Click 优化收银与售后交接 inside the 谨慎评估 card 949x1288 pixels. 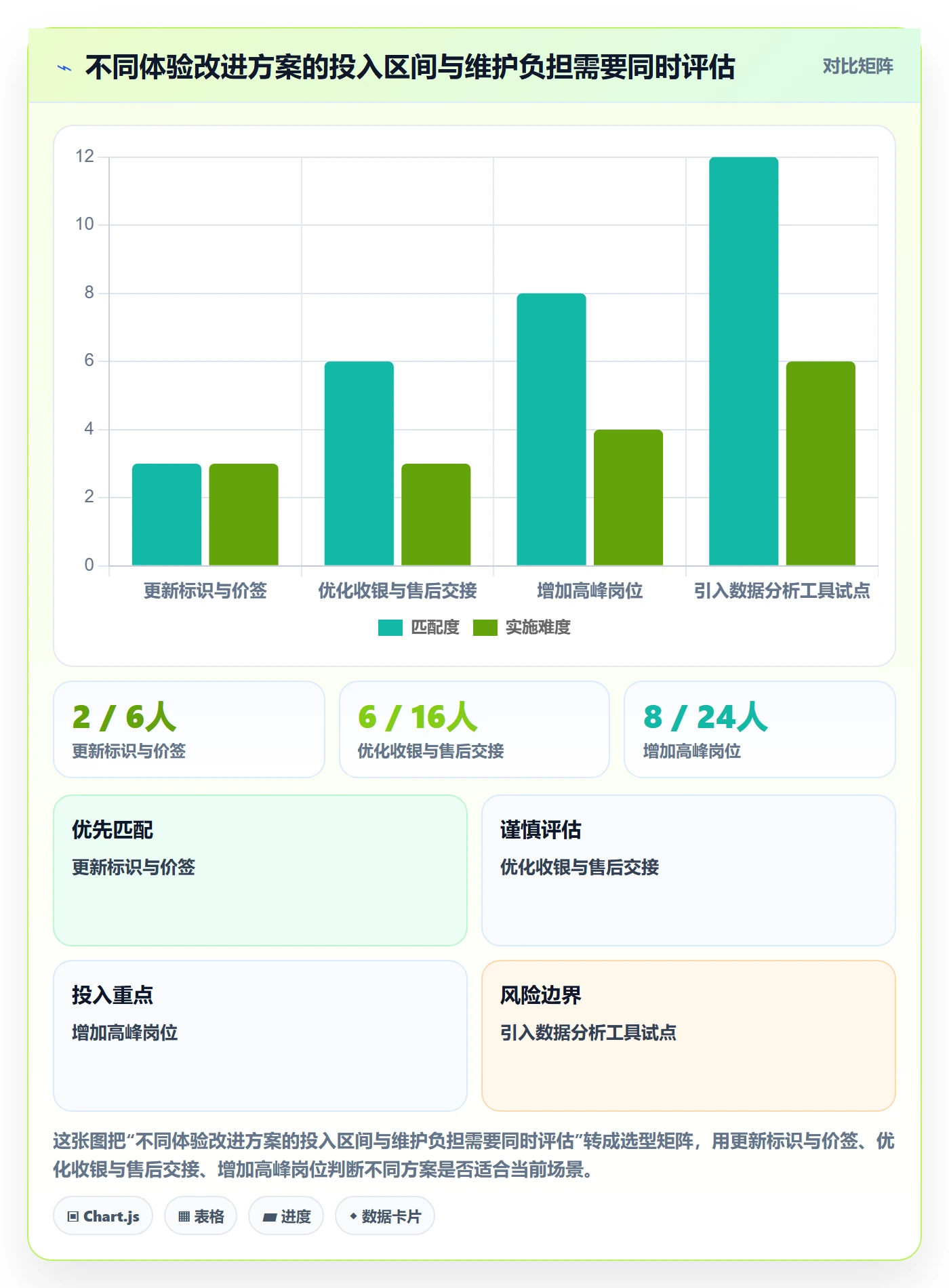pos(580,867)
